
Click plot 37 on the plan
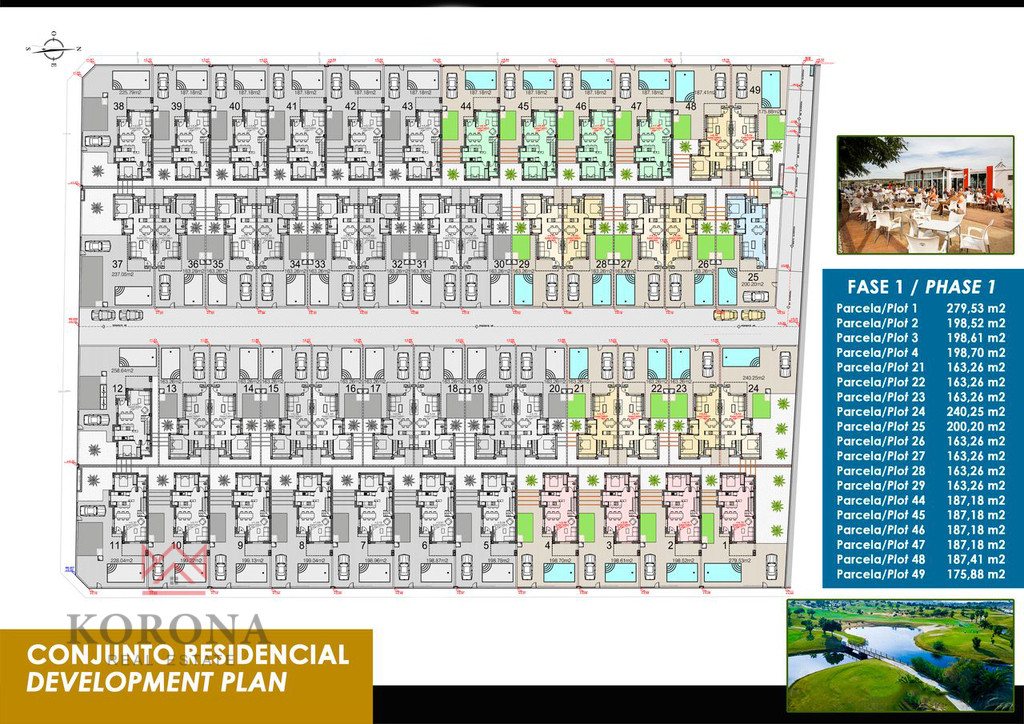pos(118,264)
